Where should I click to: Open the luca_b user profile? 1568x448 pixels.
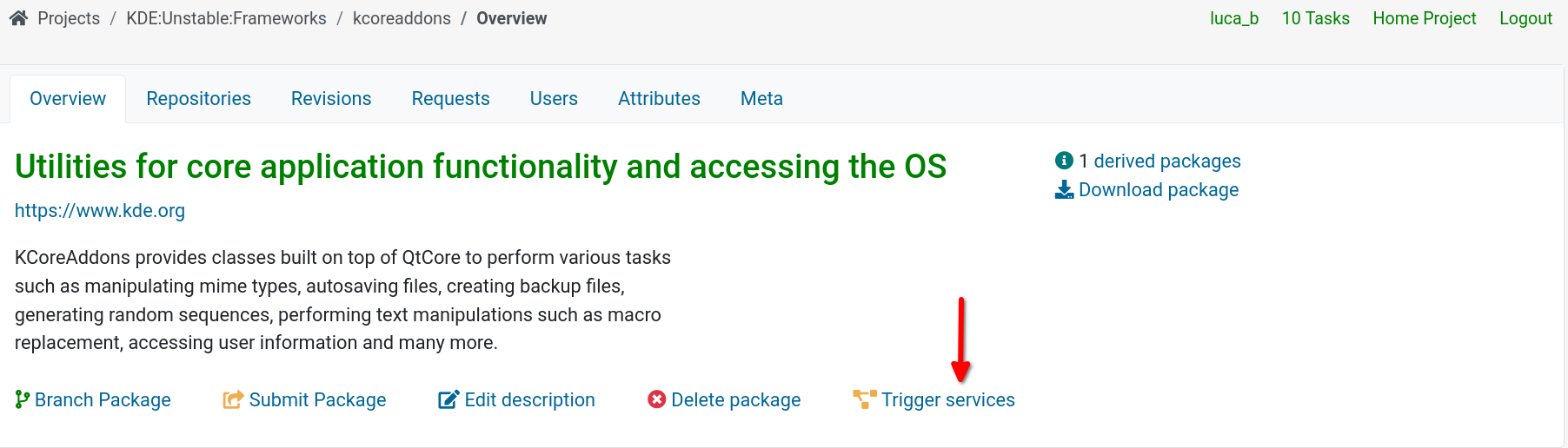(x=1234, y=18)
